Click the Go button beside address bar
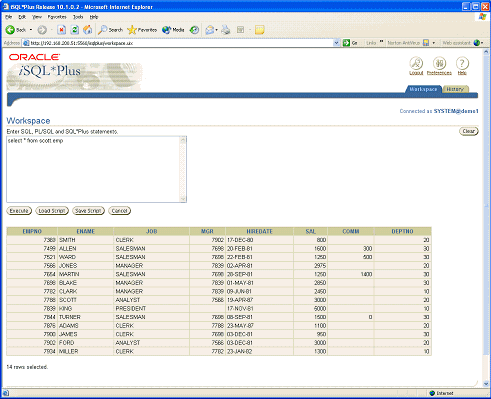This screenshot has height=399, width=491. point(350,43)
